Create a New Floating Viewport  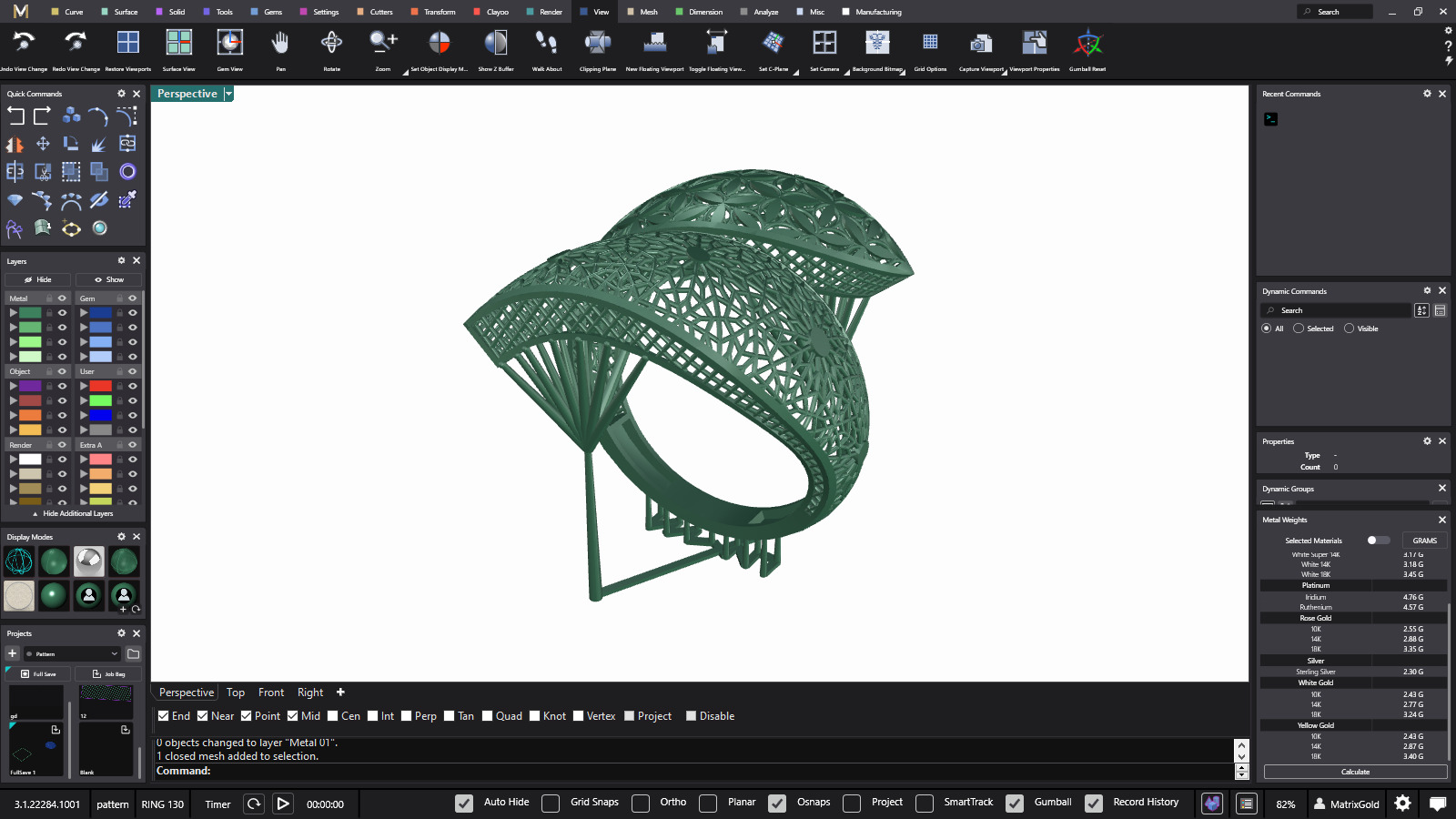(654, 43)
